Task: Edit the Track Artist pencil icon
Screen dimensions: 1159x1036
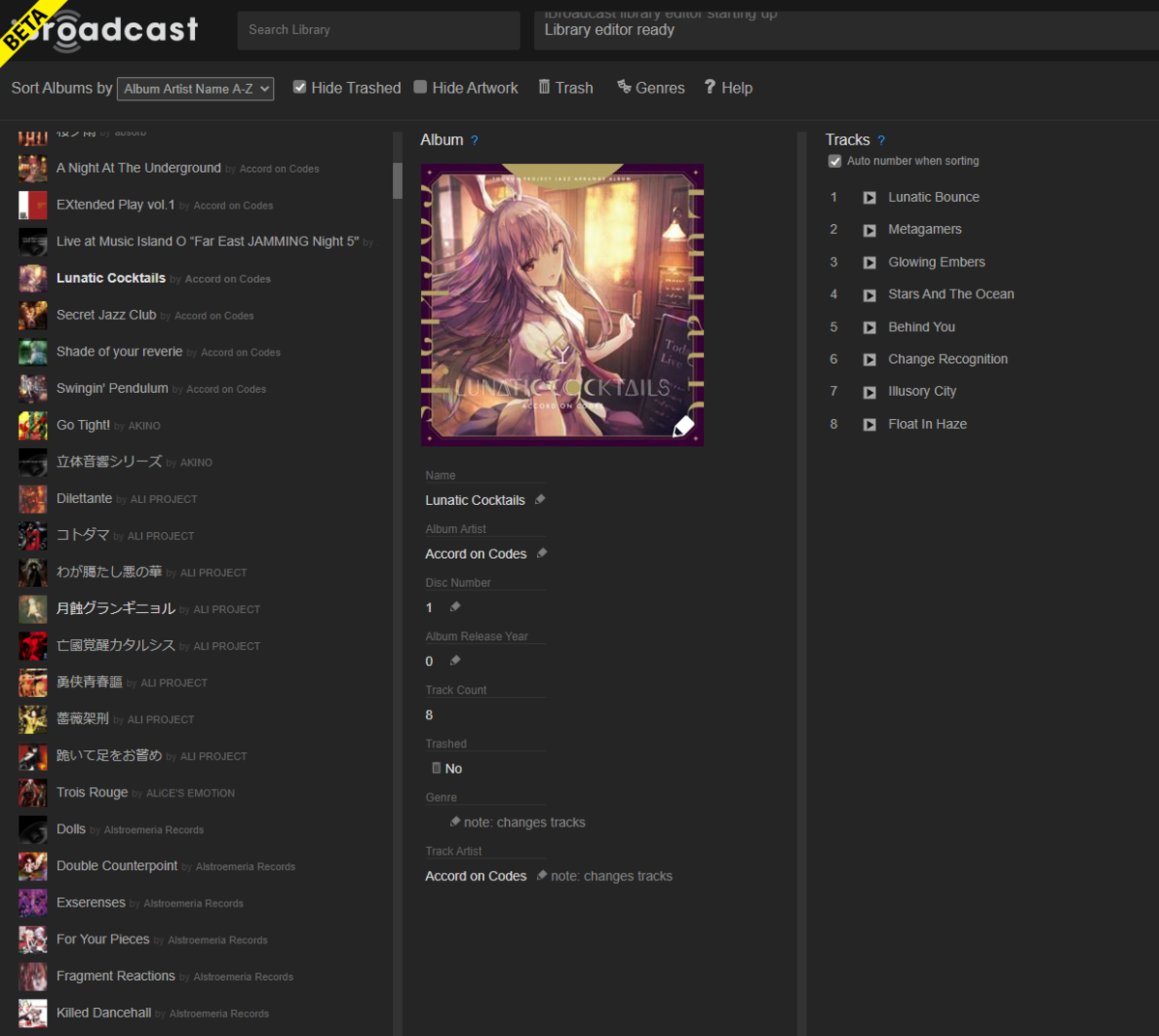Action: pyautogui.click(x=542, y=876)
